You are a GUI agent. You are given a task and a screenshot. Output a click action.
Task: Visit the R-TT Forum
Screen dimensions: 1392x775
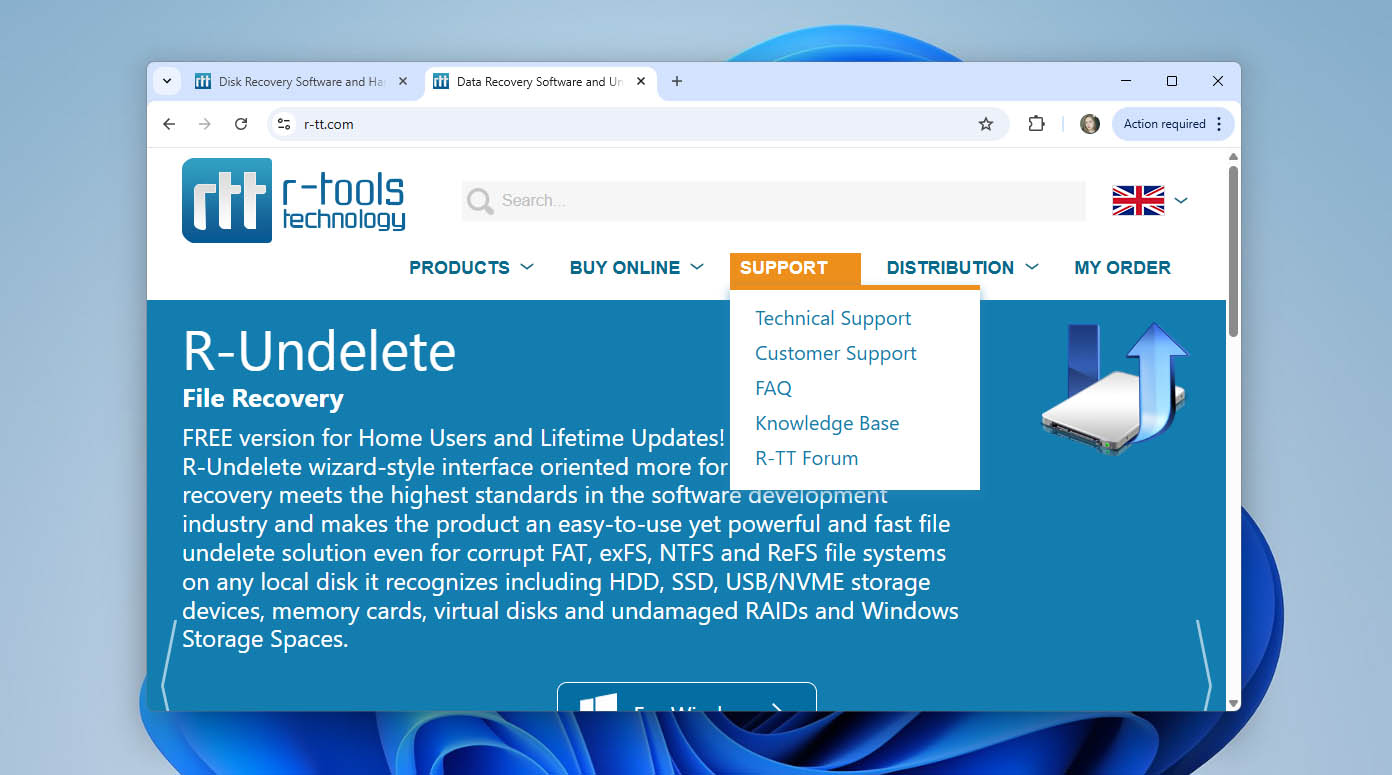tap(806, 458)
